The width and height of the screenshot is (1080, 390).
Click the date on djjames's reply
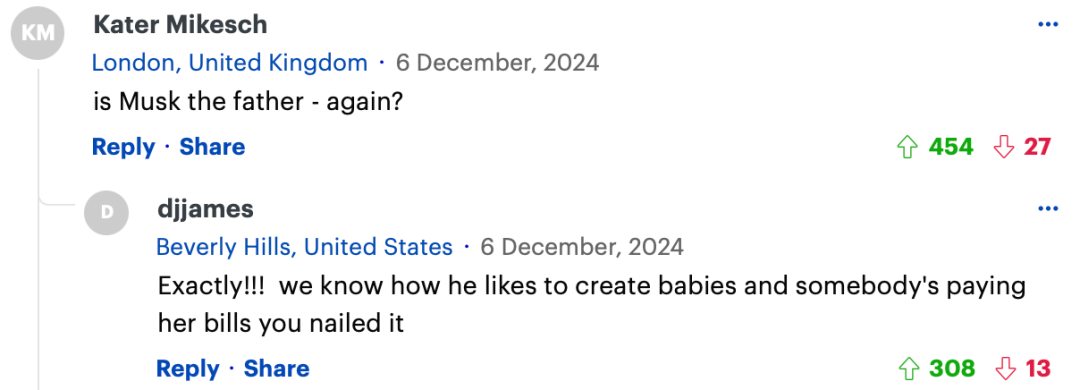click(x=582, y=247)
